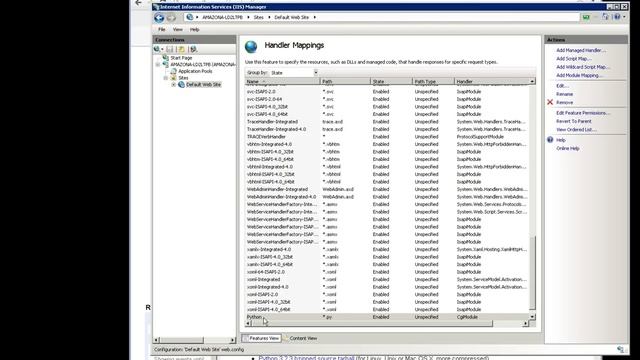Open the dropdown arrow after Default Web Site breadcrumb
This screenshot has width=640, height=360.
tap(315, 18)
